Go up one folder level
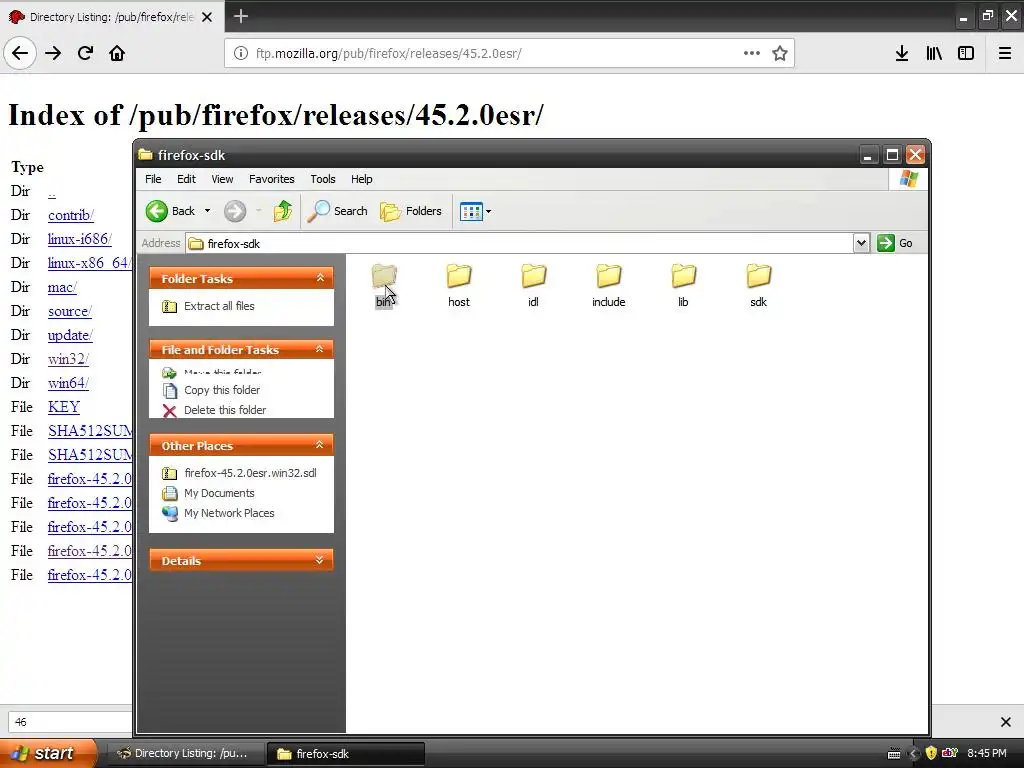Viewport: 1024px width, 768px height. pyautogui.click(x=283, y=211)
